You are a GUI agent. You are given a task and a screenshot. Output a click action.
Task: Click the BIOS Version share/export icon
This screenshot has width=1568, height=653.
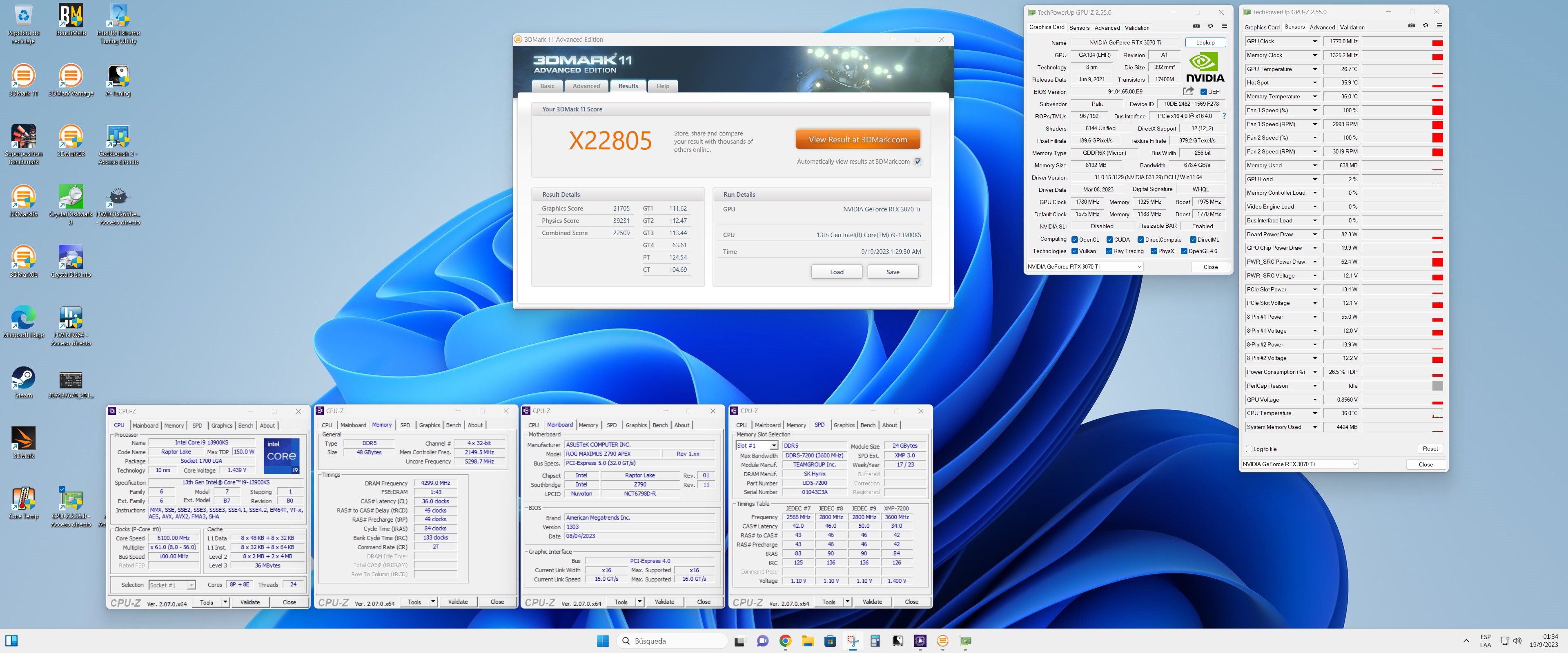(x=1187, y=91)
